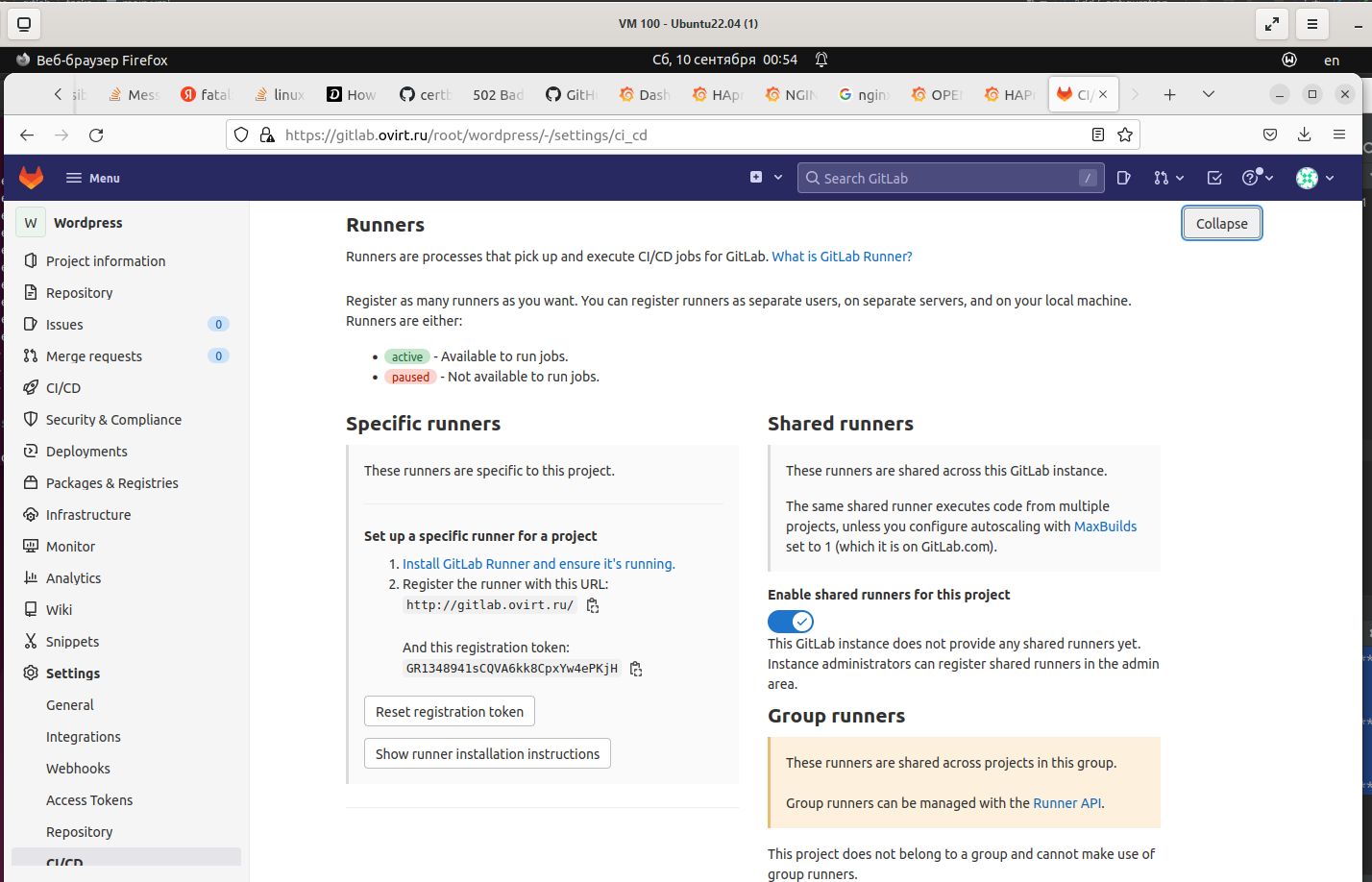Open the hamburger Menu in GitLab header
Viewport: 1372px width, 882px height.
click(93, 178)
